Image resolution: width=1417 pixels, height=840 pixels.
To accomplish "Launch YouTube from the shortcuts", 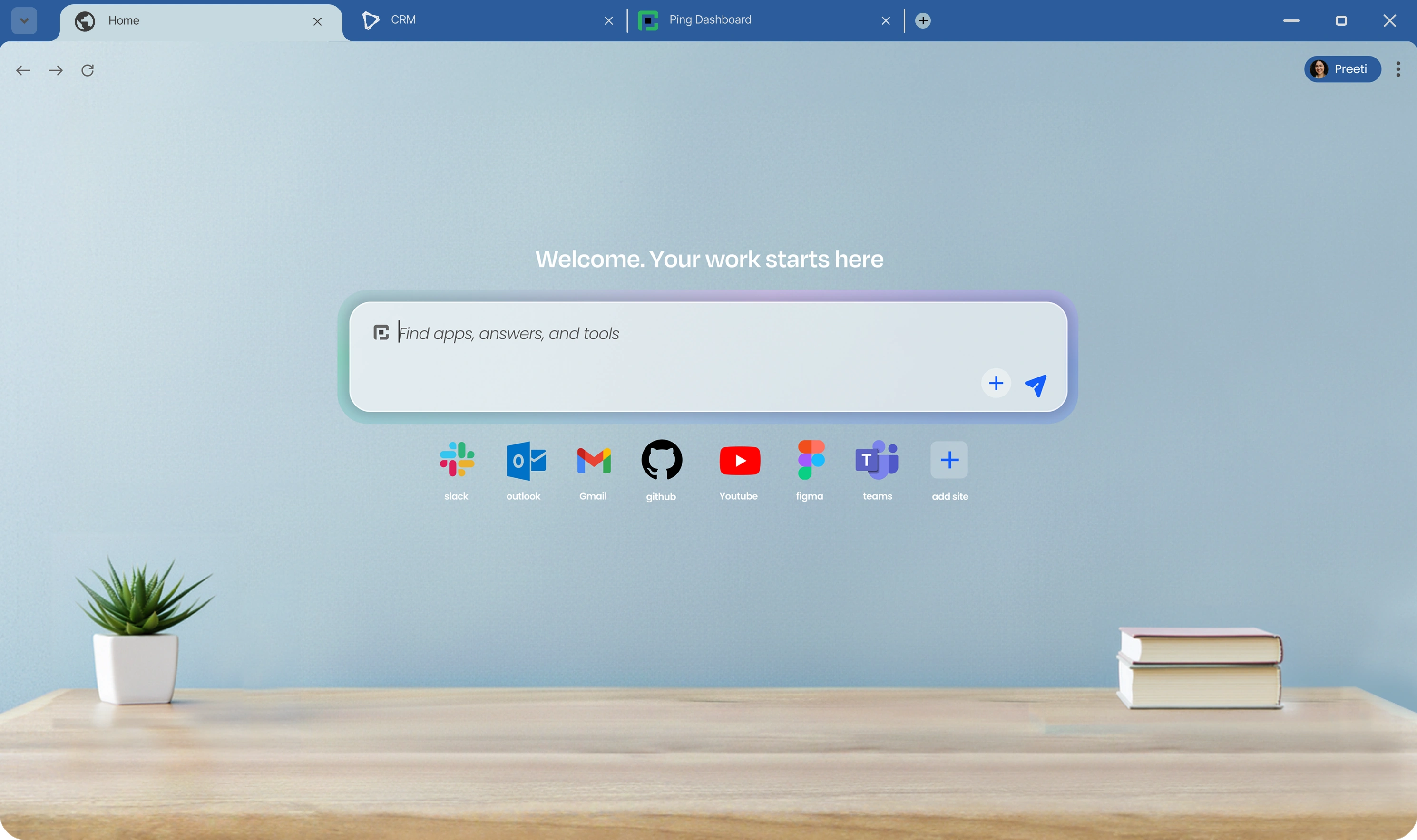I will click(x=739, y=460).
